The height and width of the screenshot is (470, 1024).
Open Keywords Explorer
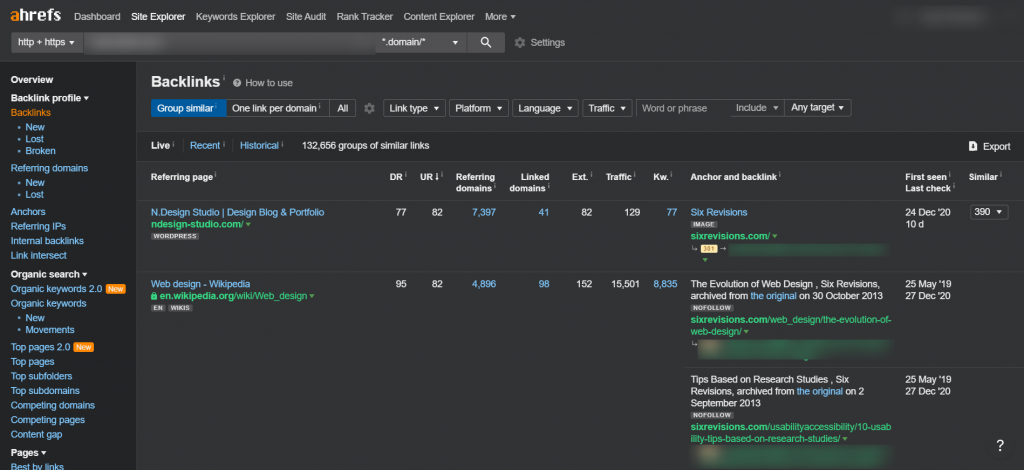pos(236,16)
